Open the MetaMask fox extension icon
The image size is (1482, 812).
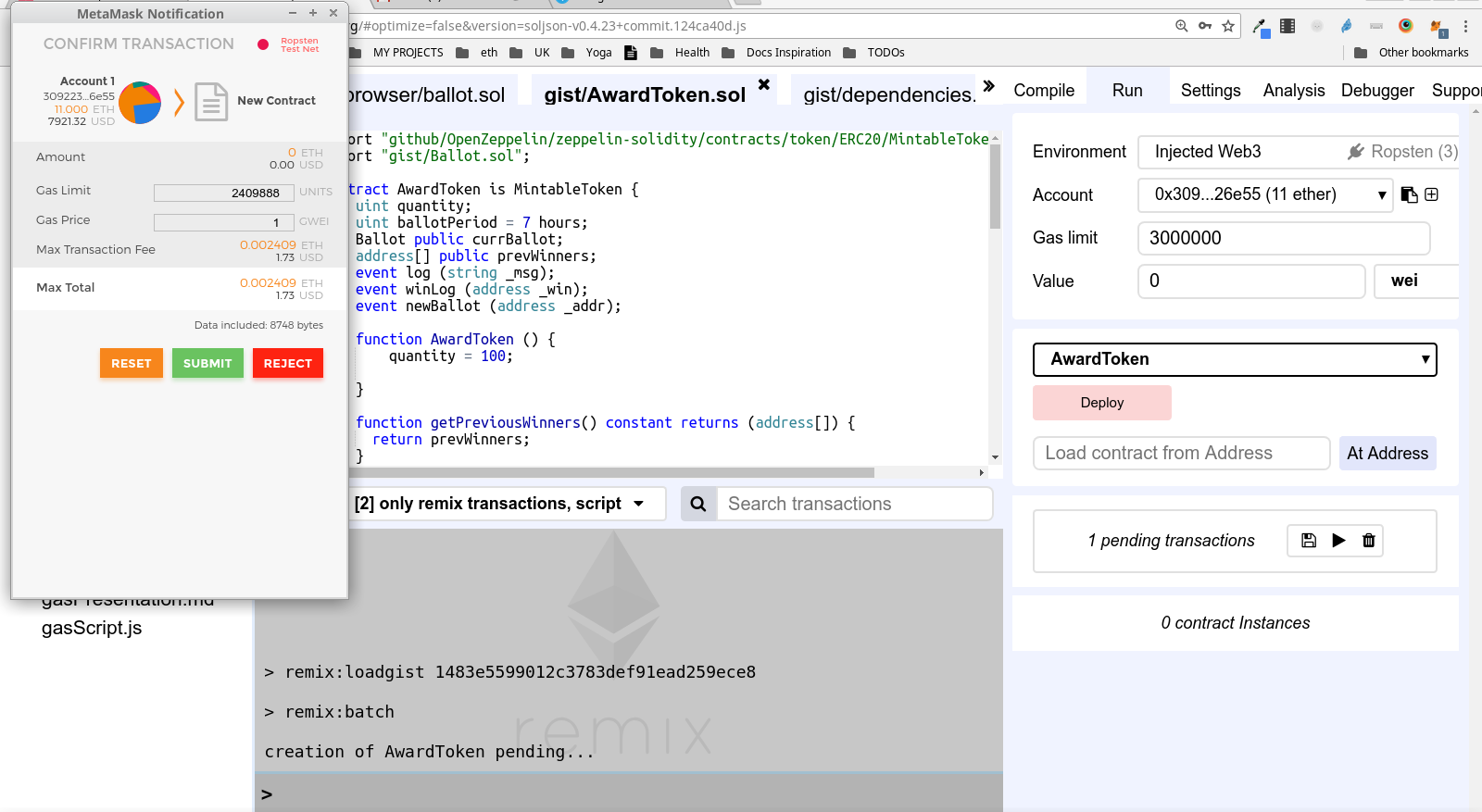pos(1437,27)
